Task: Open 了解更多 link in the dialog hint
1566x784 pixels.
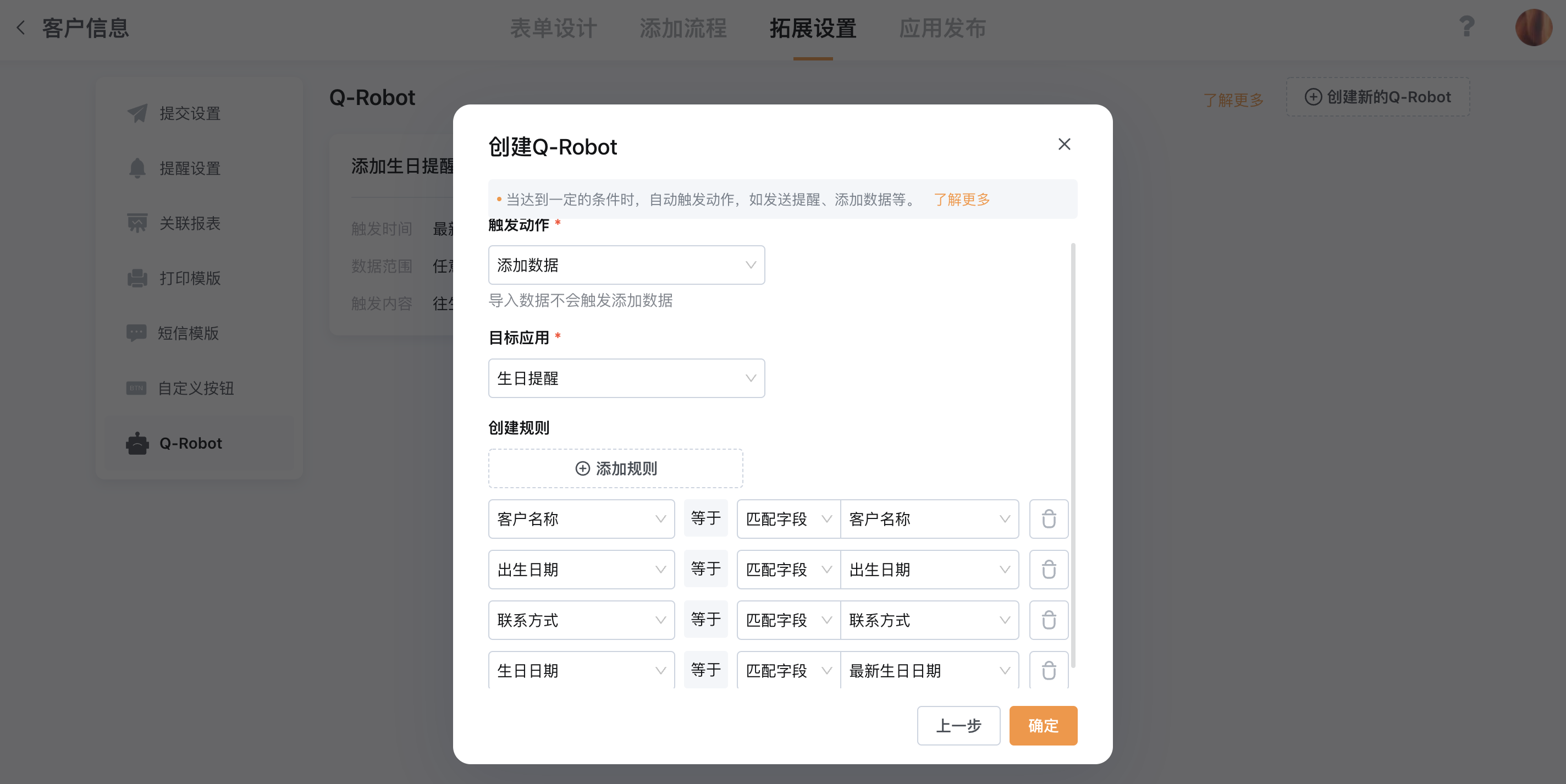Action: point(962,200)
